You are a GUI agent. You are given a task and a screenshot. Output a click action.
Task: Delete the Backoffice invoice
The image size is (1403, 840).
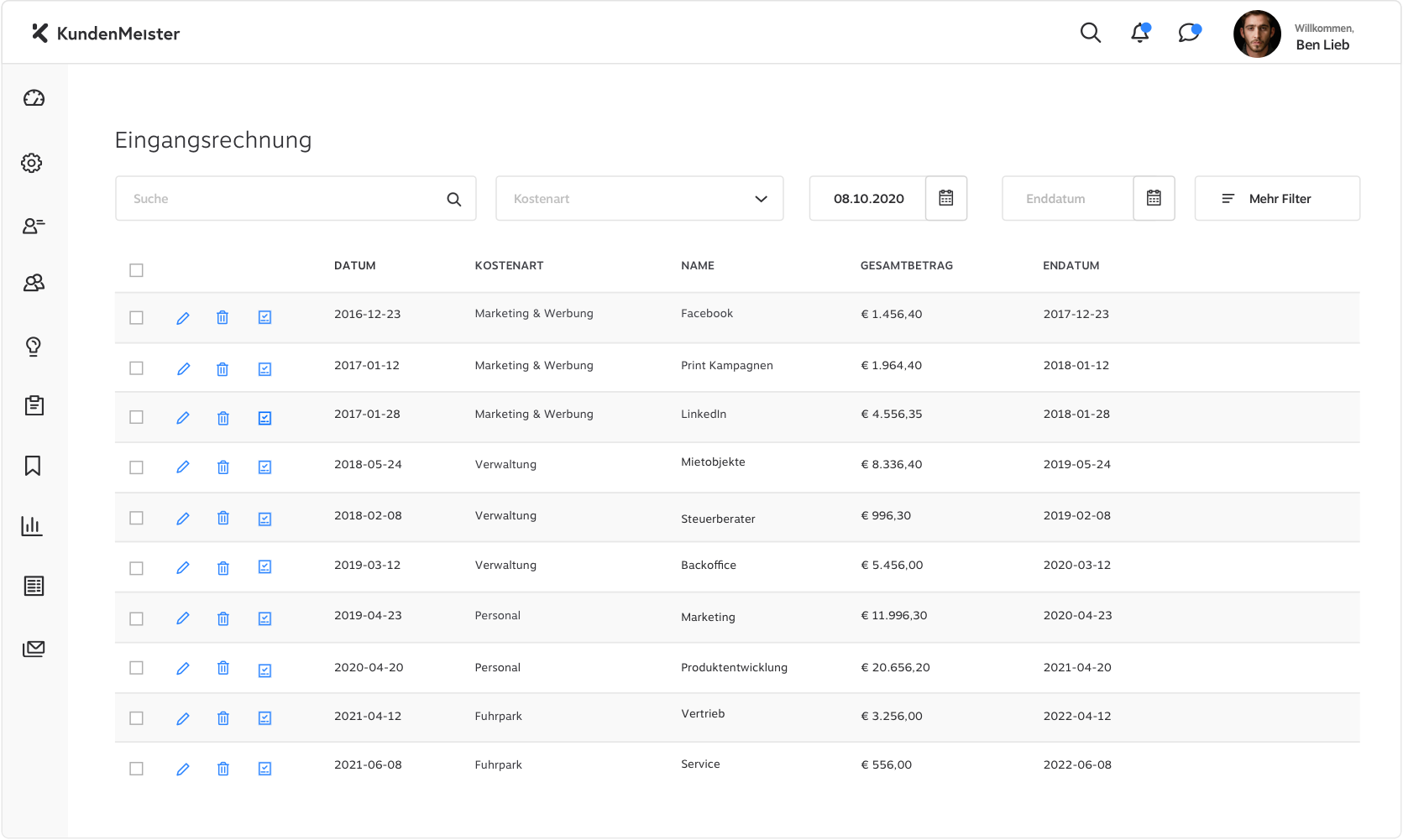point(222,568)
